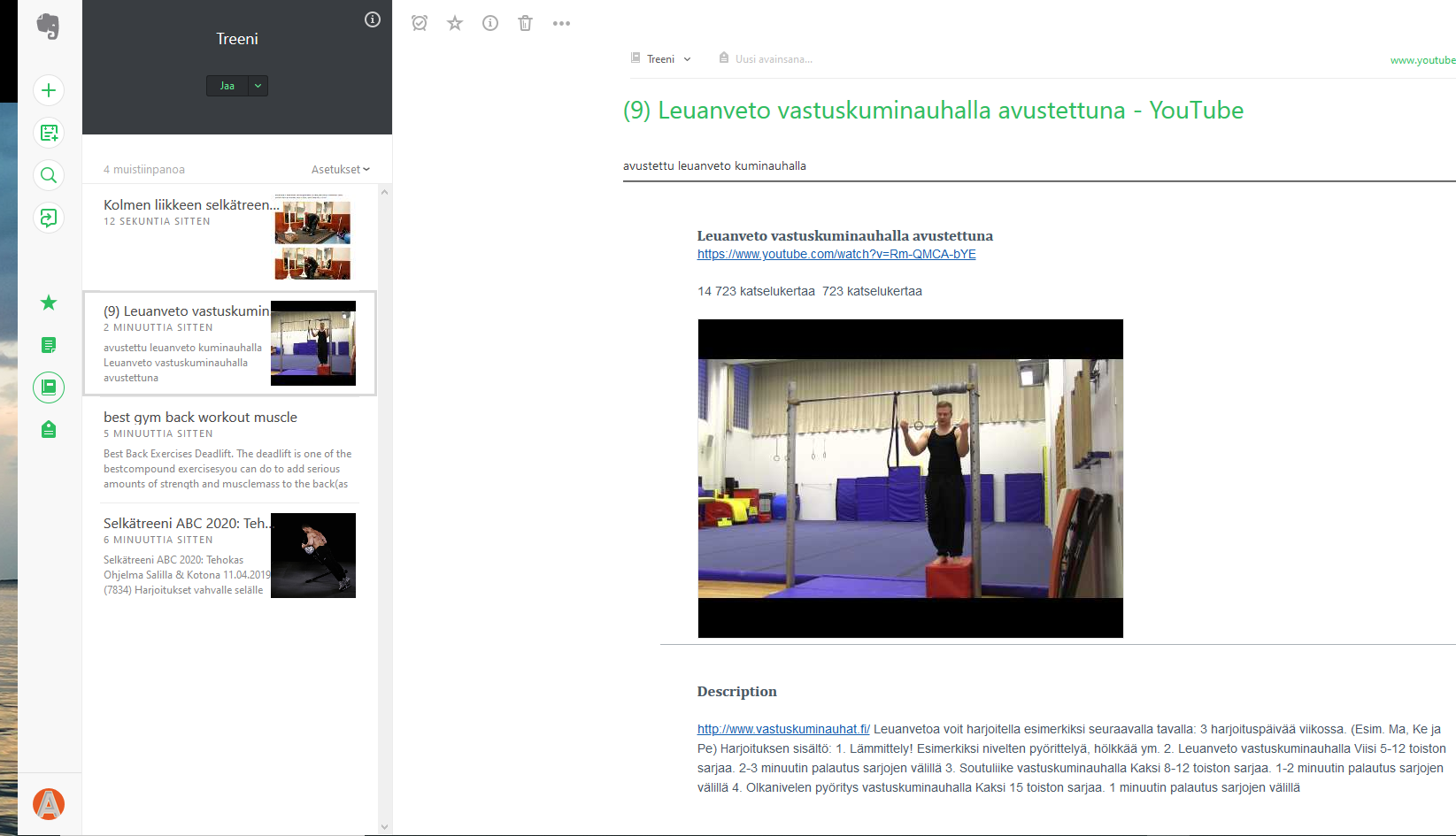Open the vastuskuminauhat.fi link
Screen dimensions: 1456x836
[x=783, y=729]
